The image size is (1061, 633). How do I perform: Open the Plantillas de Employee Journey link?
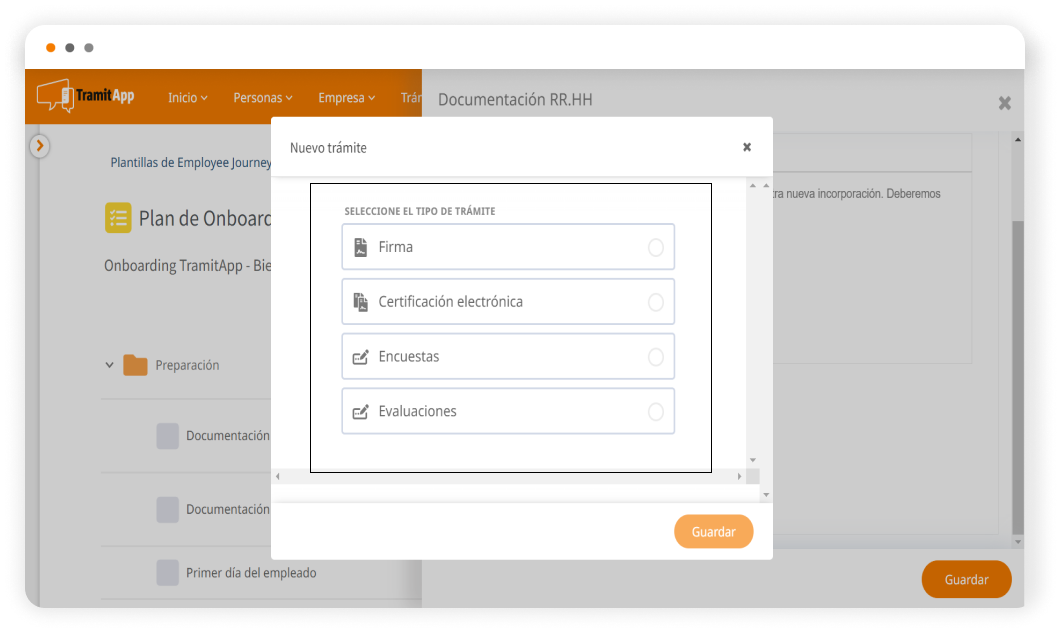[x=190, y=162]
